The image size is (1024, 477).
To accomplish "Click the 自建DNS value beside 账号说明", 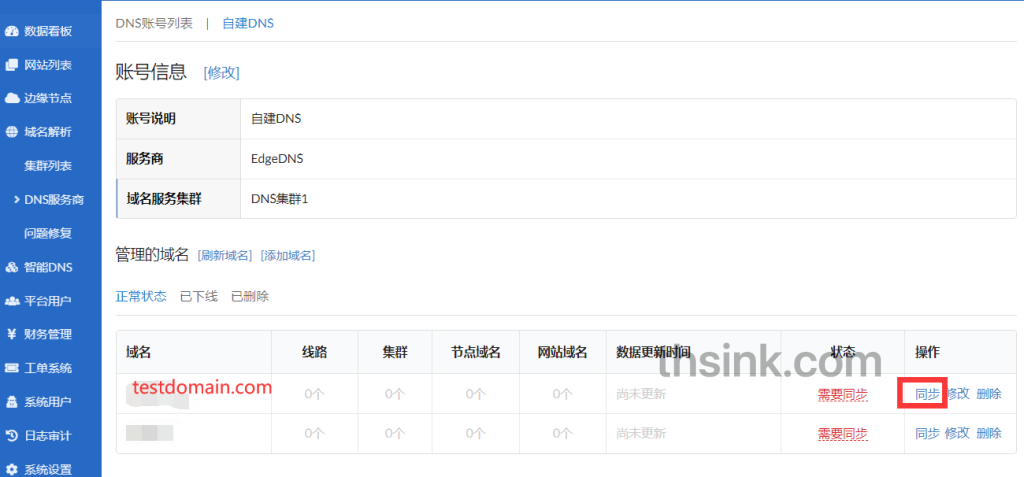I will tap(276, 119).
